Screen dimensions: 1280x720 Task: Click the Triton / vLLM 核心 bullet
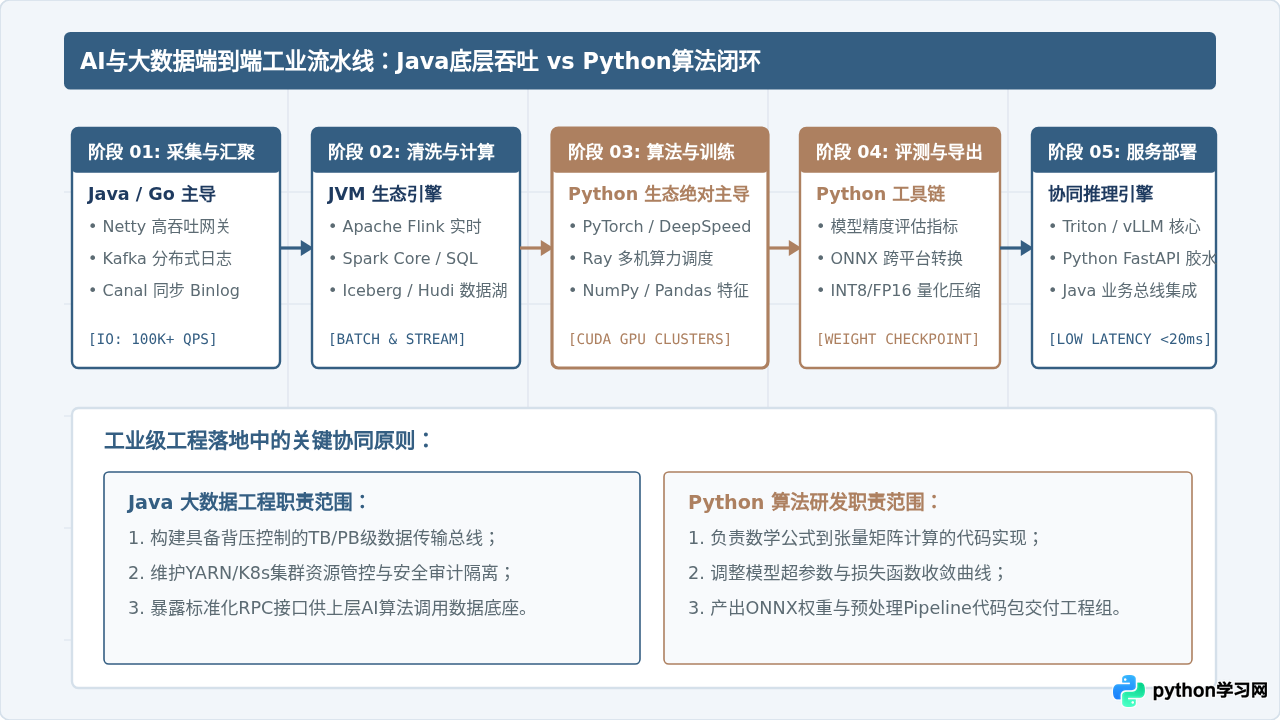(1124, 227)
